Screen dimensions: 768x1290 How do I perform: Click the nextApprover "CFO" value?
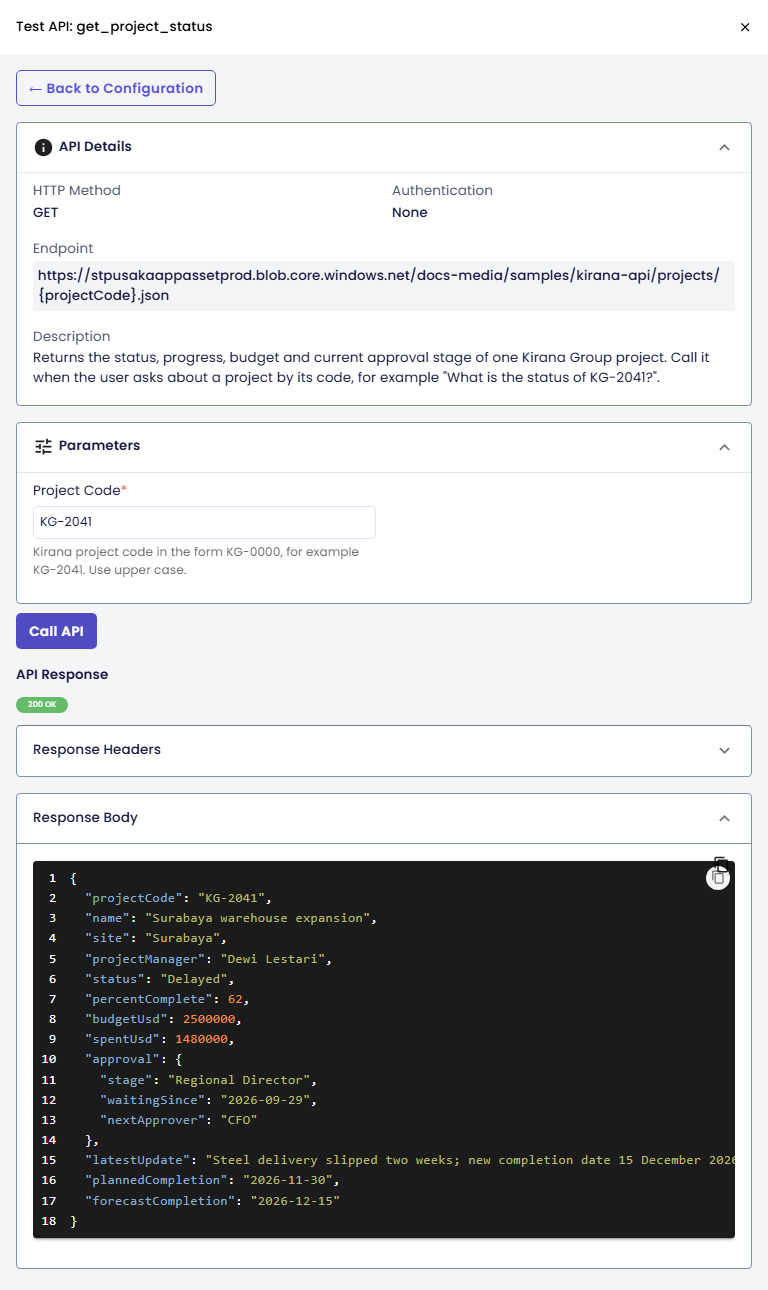click(238, 1120)
